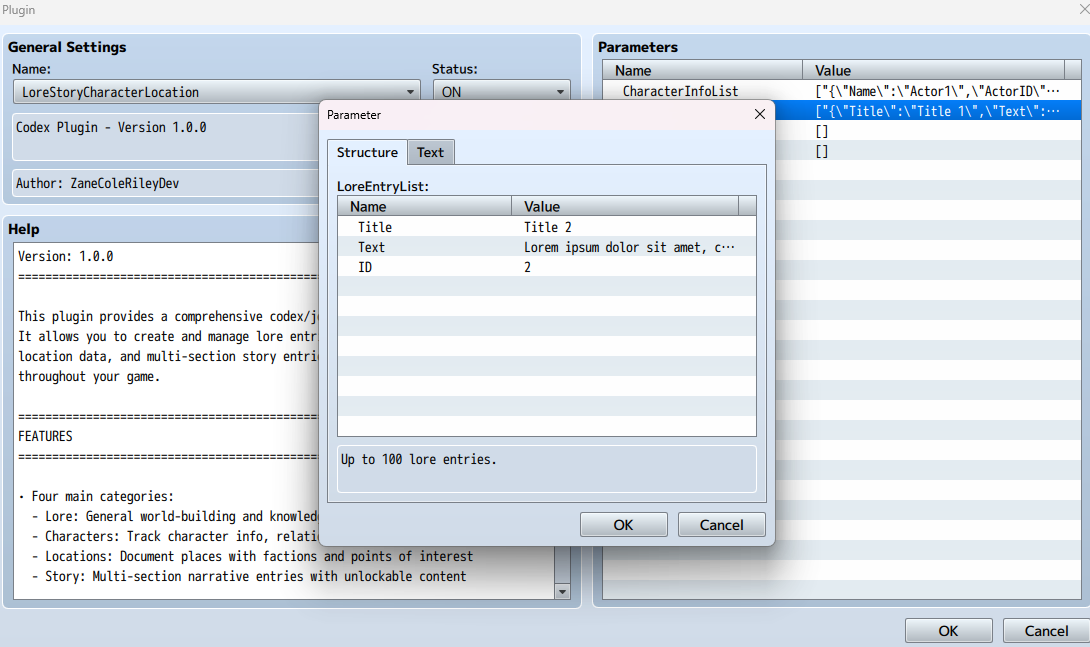Image resolution: width=1090 pixels, height=647 pixels.
Task: Select the CharacterInfoList parameter row
Action: pos(841,91)
